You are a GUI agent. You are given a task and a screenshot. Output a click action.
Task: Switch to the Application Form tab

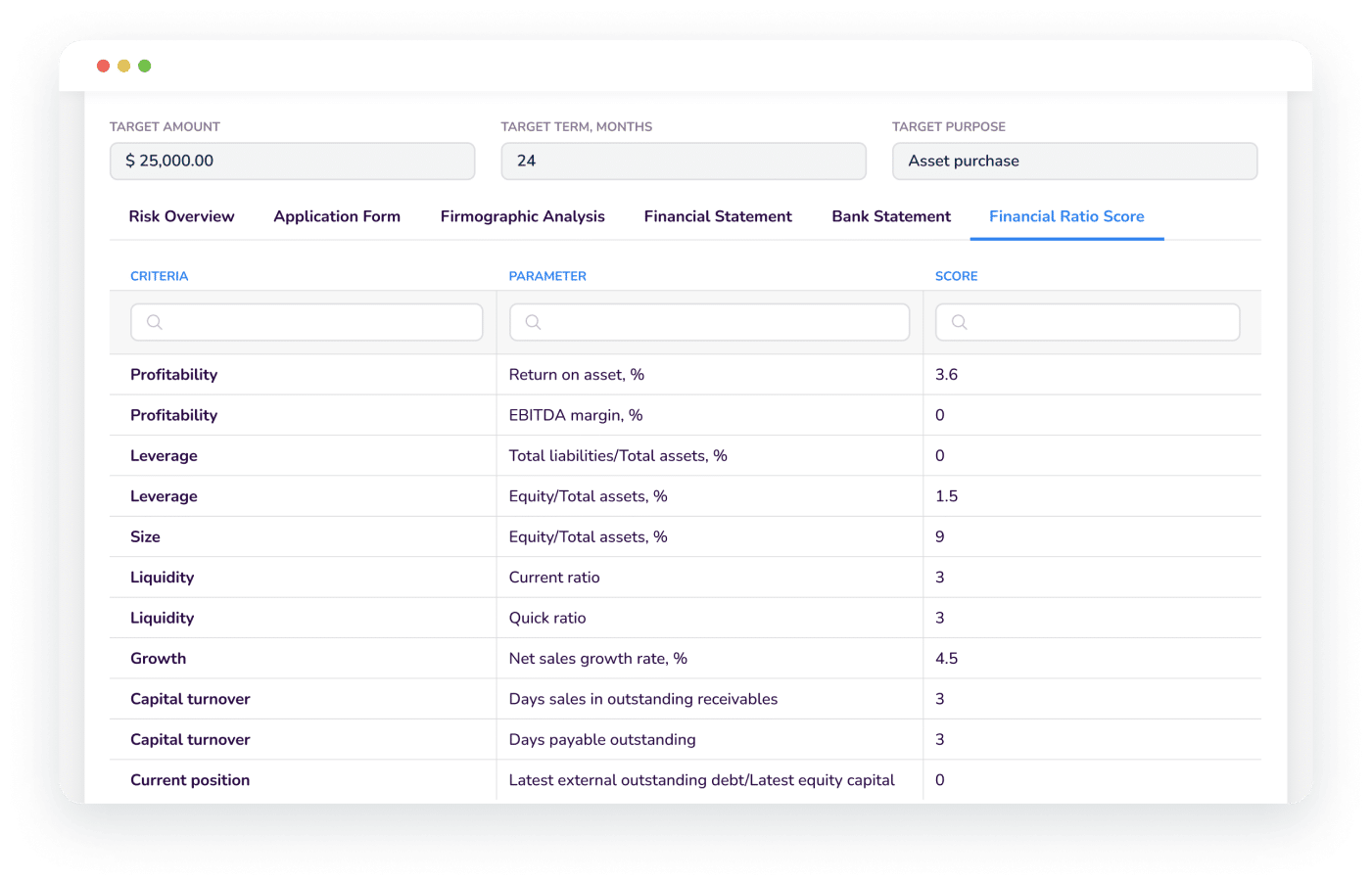coord(337,216)
